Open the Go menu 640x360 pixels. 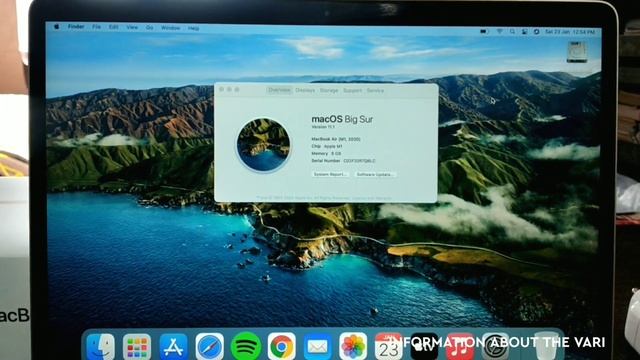(x=149, y=28)
